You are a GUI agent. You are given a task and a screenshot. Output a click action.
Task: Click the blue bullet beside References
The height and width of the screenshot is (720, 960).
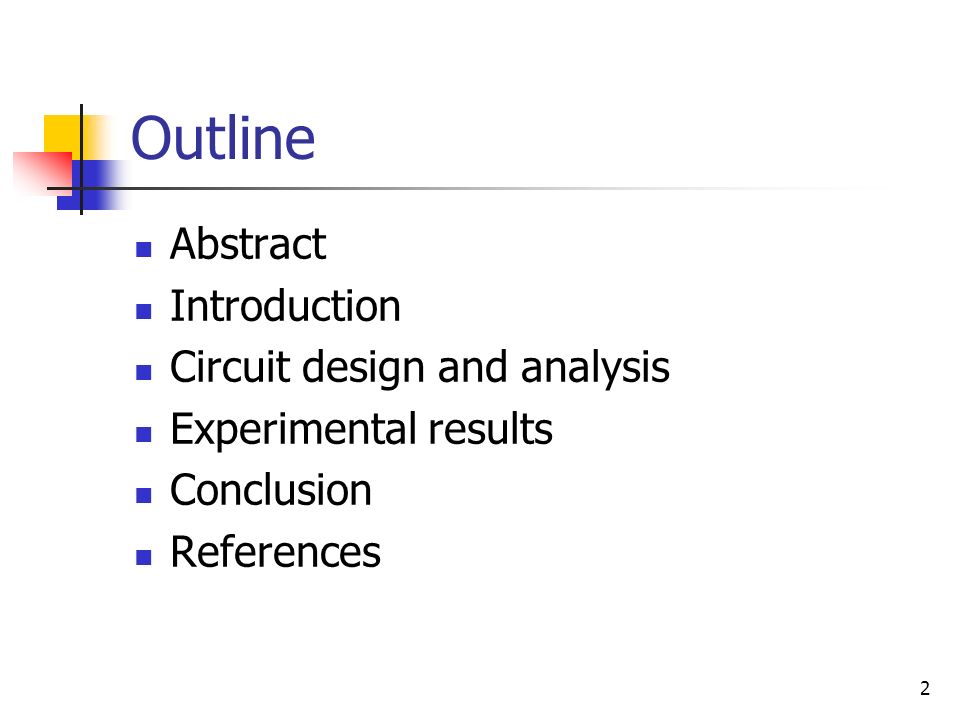click(x=143, y=557)
